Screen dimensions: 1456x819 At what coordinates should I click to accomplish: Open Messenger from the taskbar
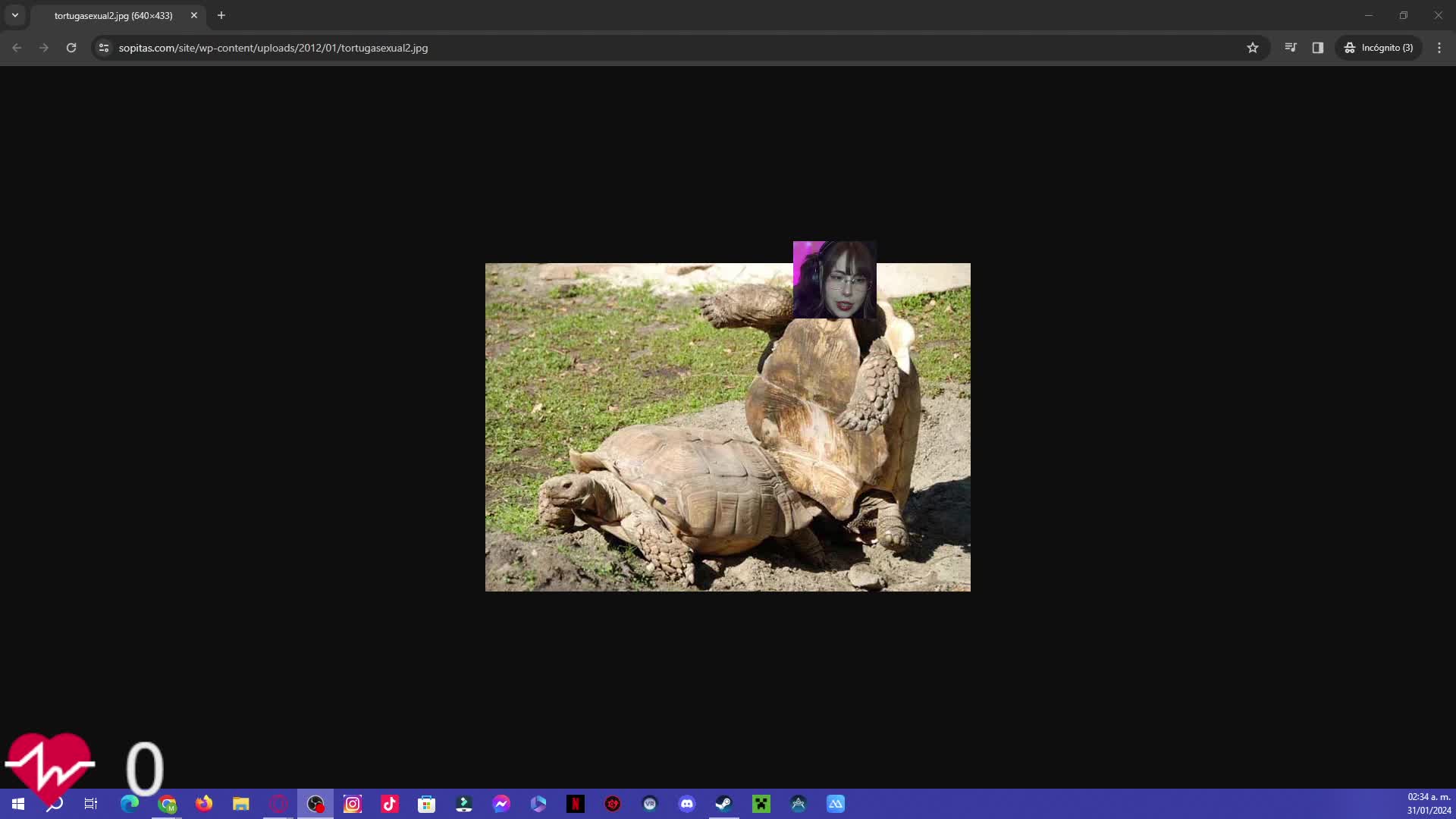pos(501,804)
